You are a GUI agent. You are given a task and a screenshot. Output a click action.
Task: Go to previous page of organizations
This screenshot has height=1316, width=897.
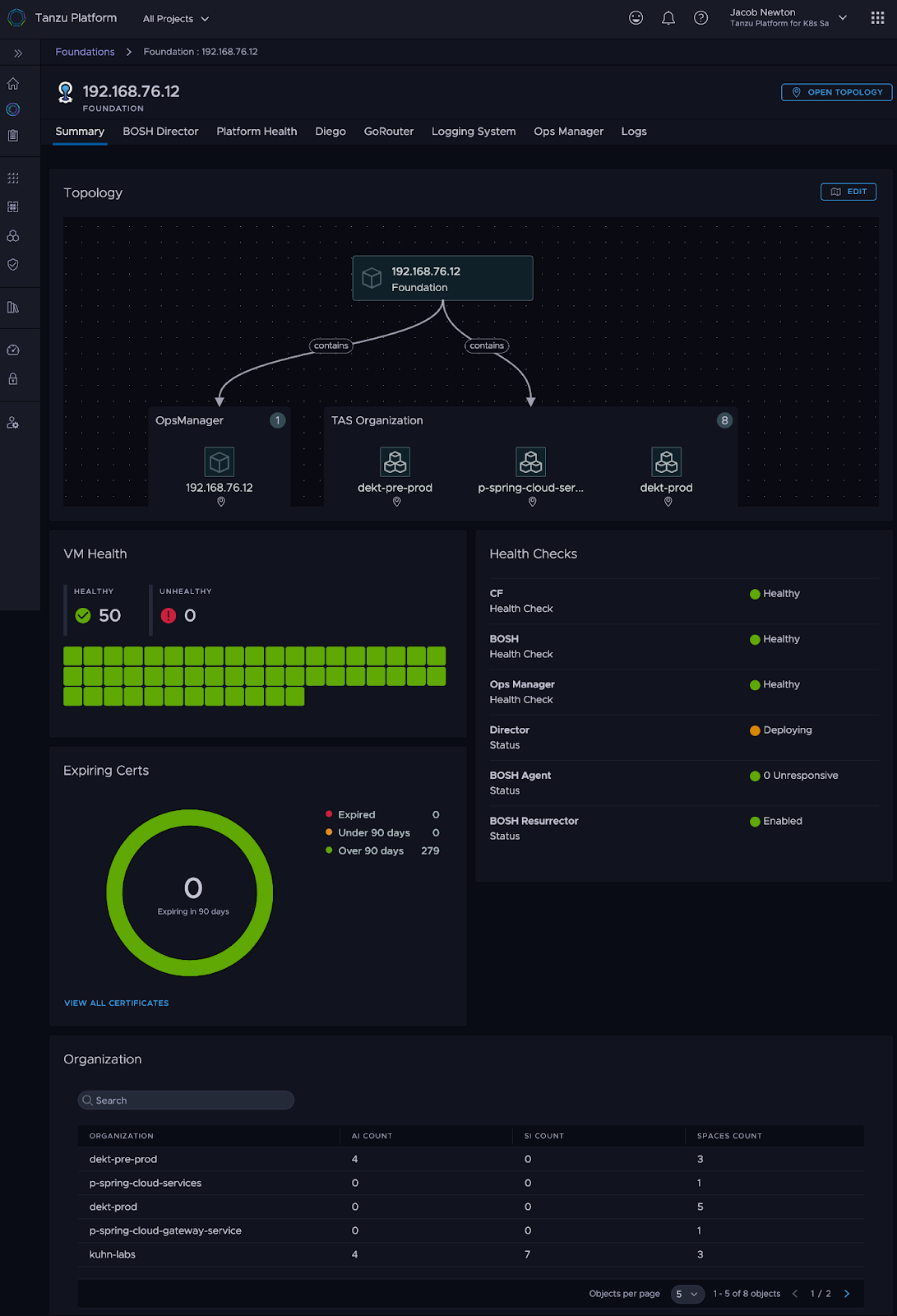click(x=795, y=1294)
